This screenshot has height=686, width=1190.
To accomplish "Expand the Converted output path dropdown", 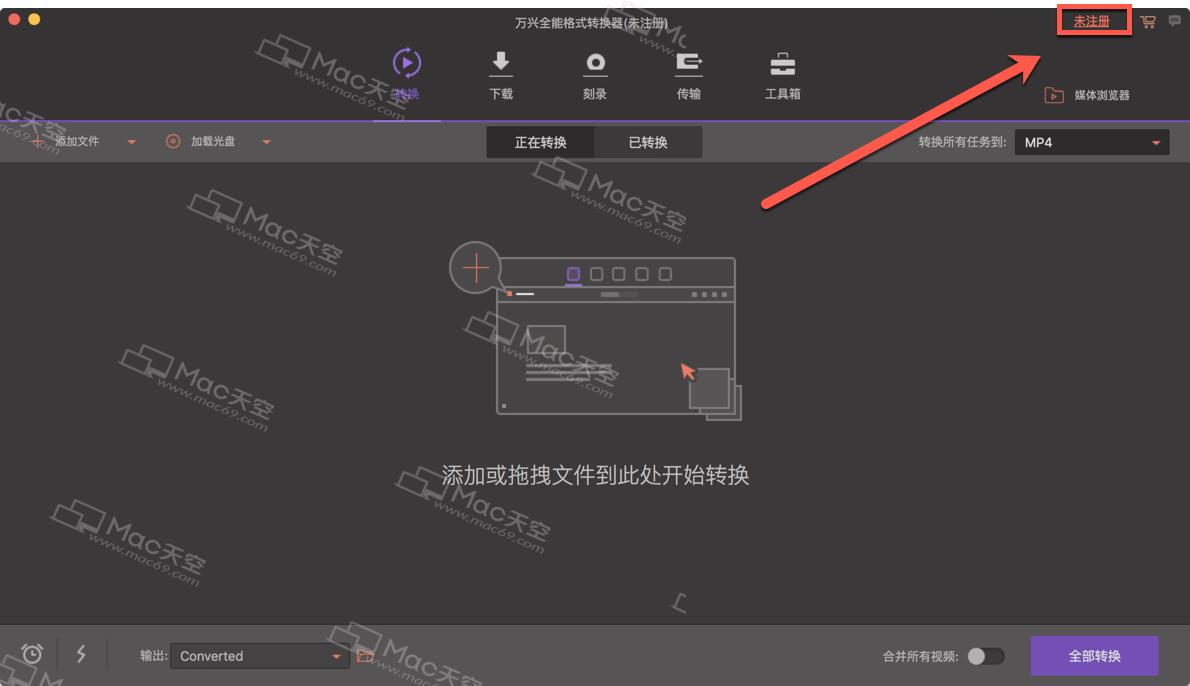I will point(334,655).
